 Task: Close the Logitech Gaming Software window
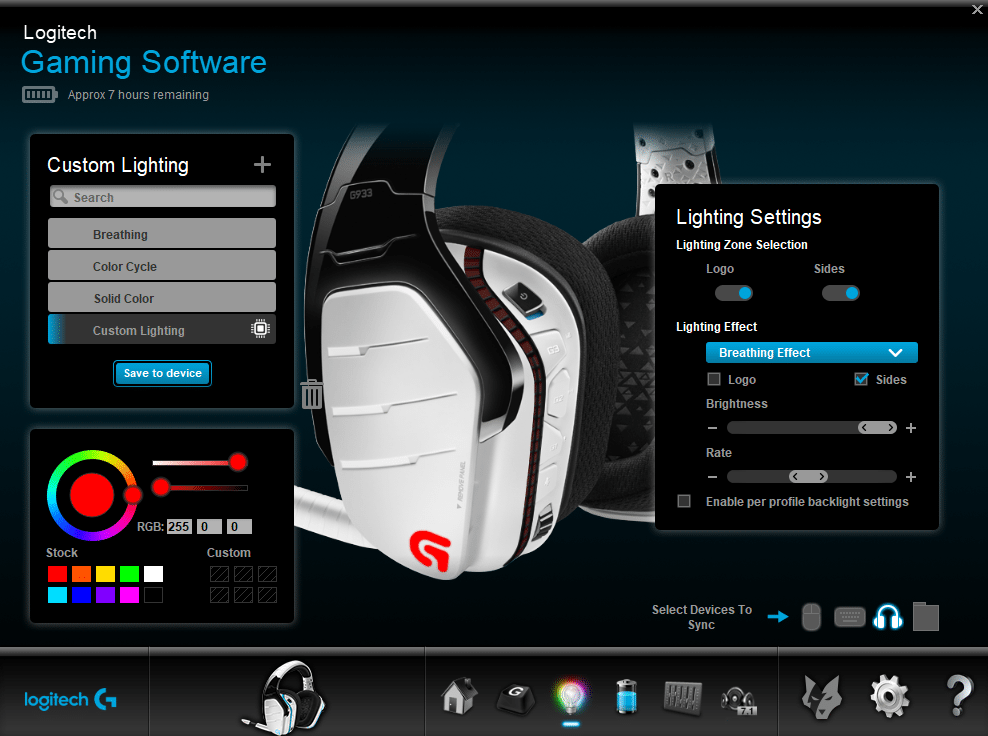click(977, 9)
